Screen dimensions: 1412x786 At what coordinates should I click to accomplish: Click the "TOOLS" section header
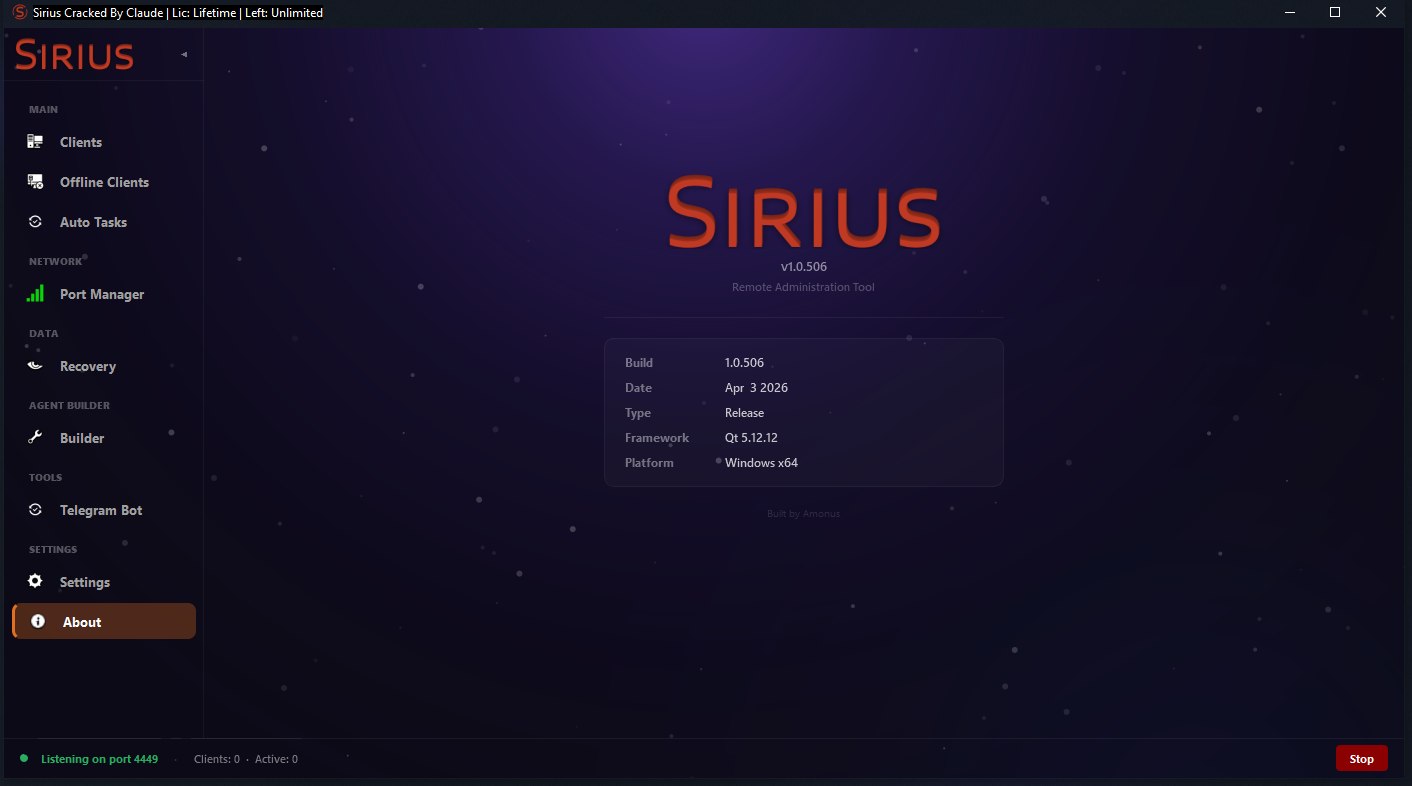pyautogui.click(x=45, y=478)
